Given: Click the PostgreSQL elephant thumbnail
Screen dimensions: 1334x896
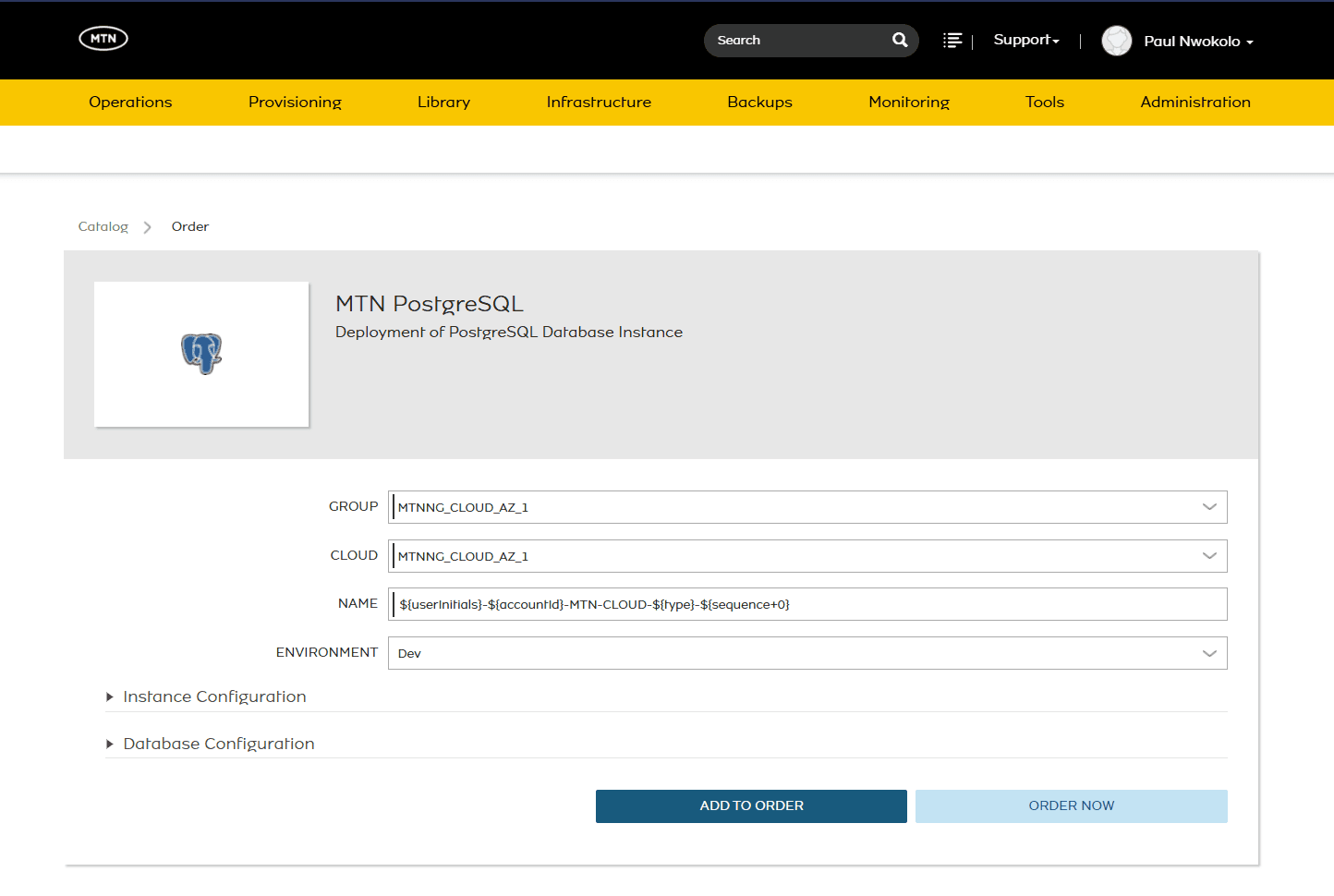Looking at the screenshot, I should tap(201, 354).
